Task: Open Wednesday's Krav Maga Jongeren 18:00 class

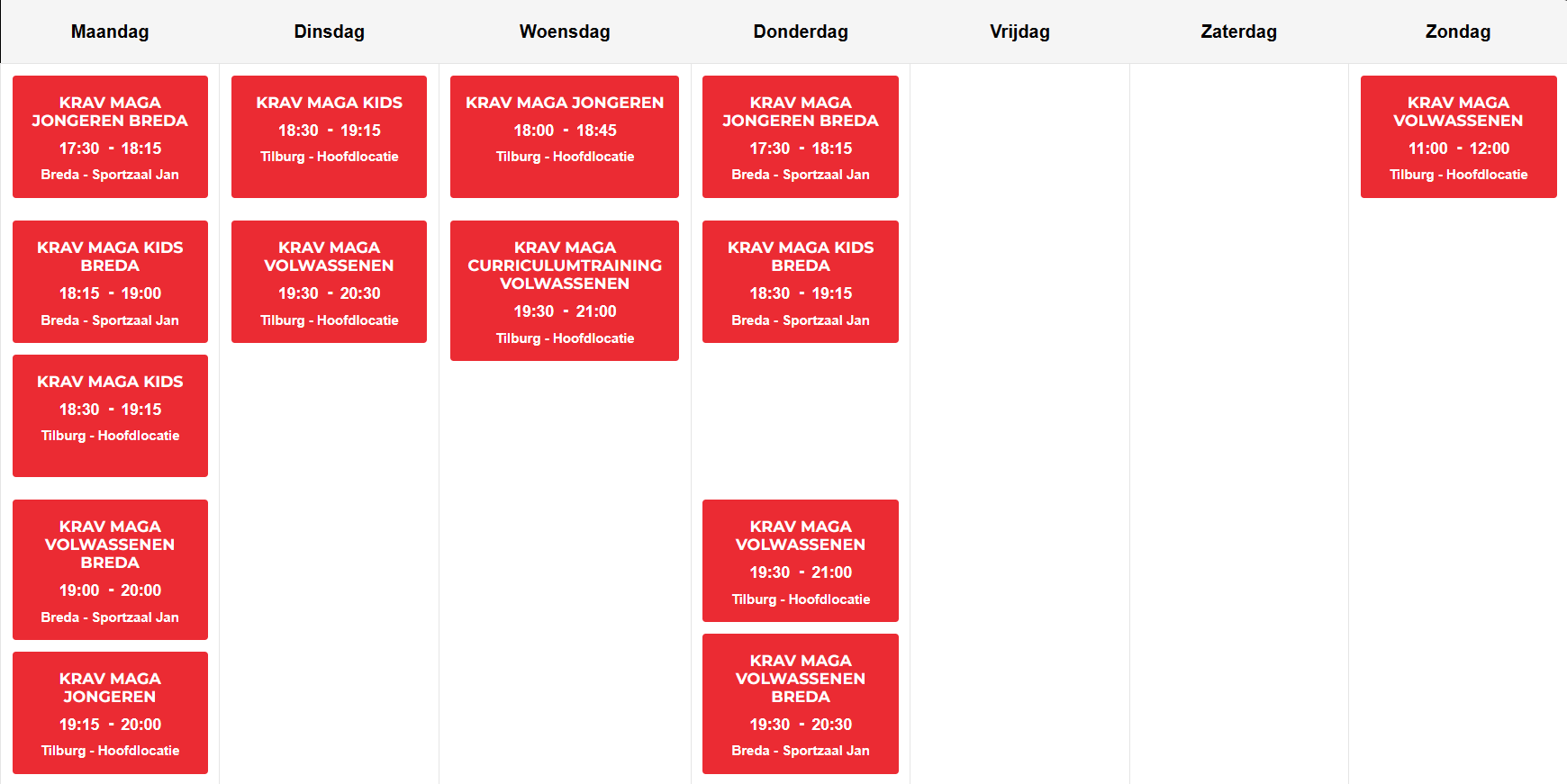Action: 565,137
